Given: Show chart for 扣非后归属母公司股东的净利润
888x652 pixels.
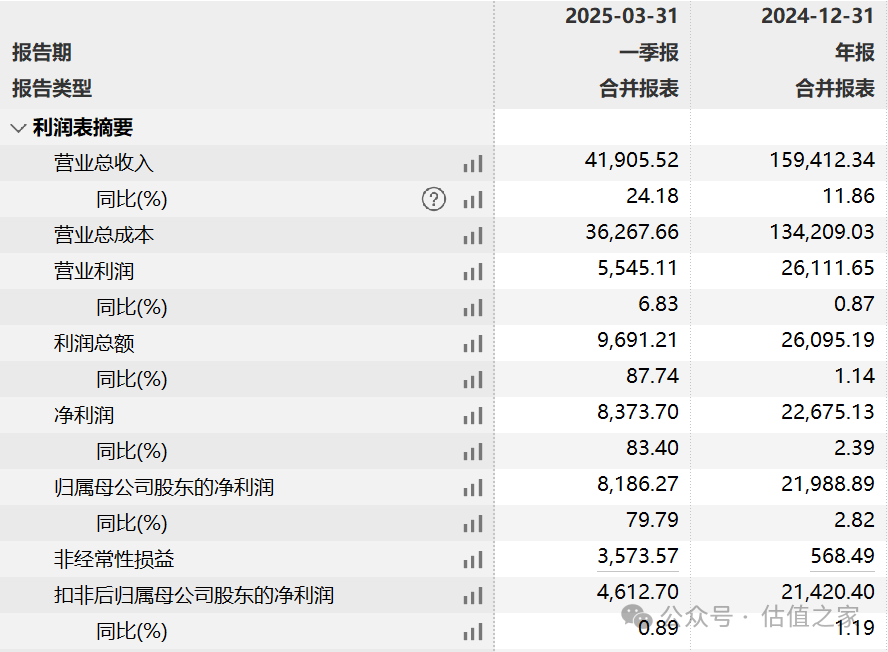Looking at the screenshot, I should [x=472, y=596].
